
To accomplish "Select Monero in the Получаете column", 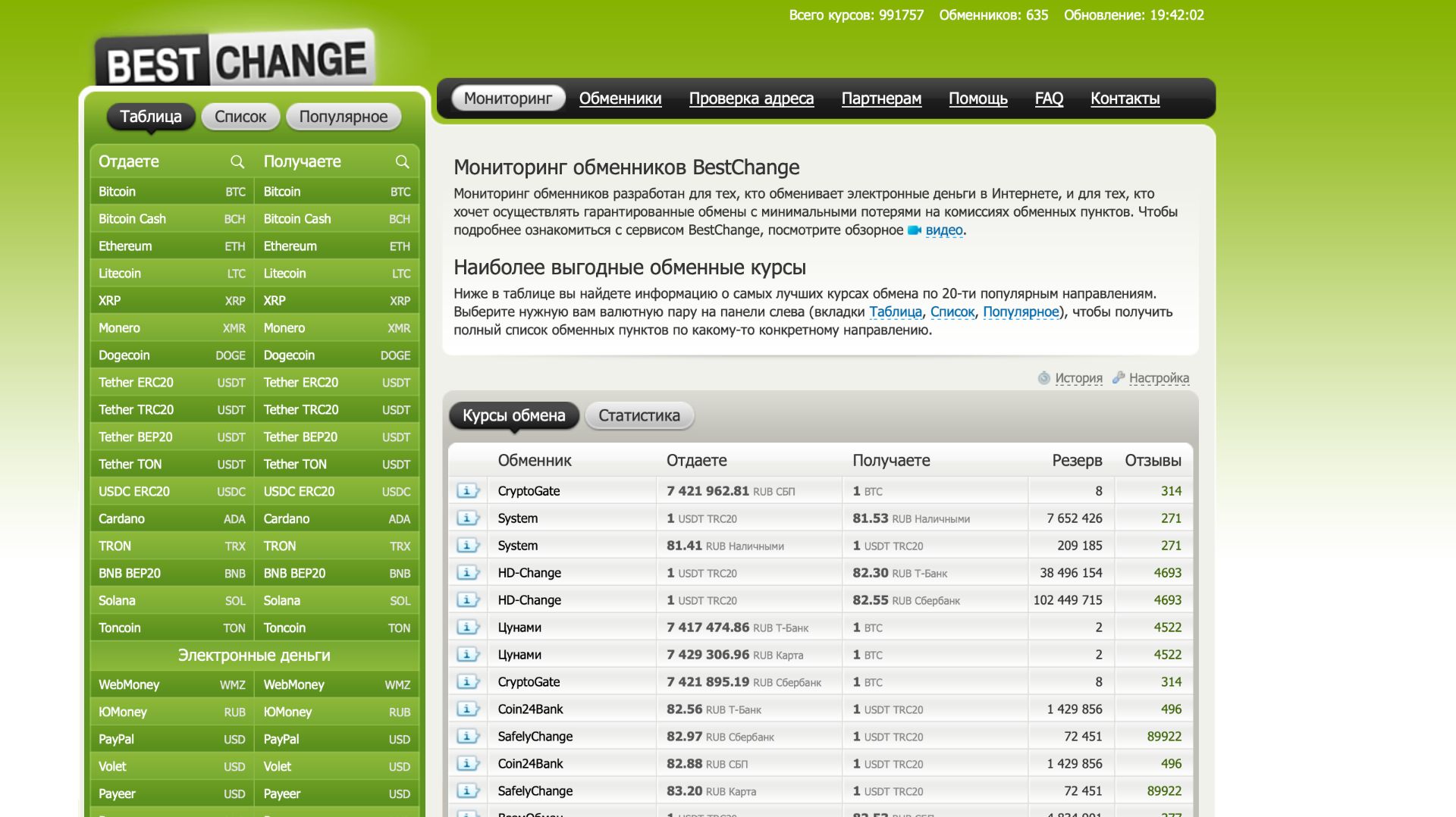I will (337, 328).
